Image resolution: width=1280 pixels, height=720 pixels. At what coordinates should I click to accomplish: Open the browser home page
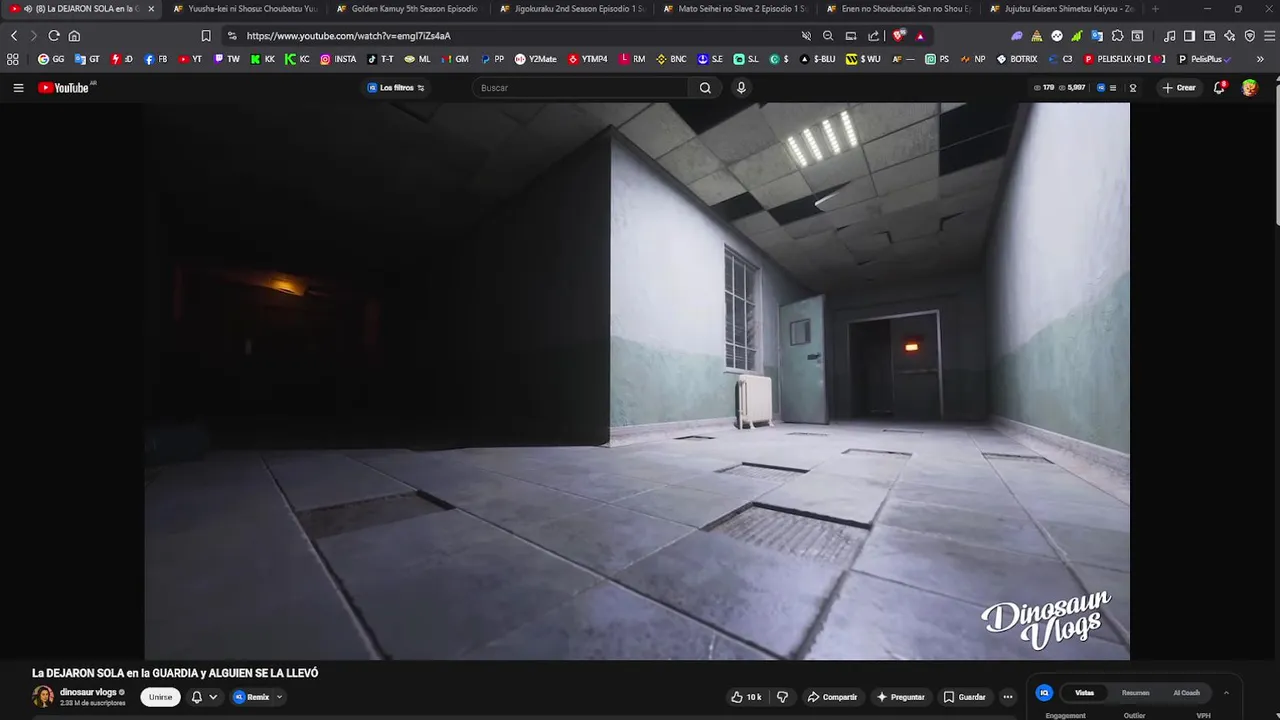tap(74, 36)
